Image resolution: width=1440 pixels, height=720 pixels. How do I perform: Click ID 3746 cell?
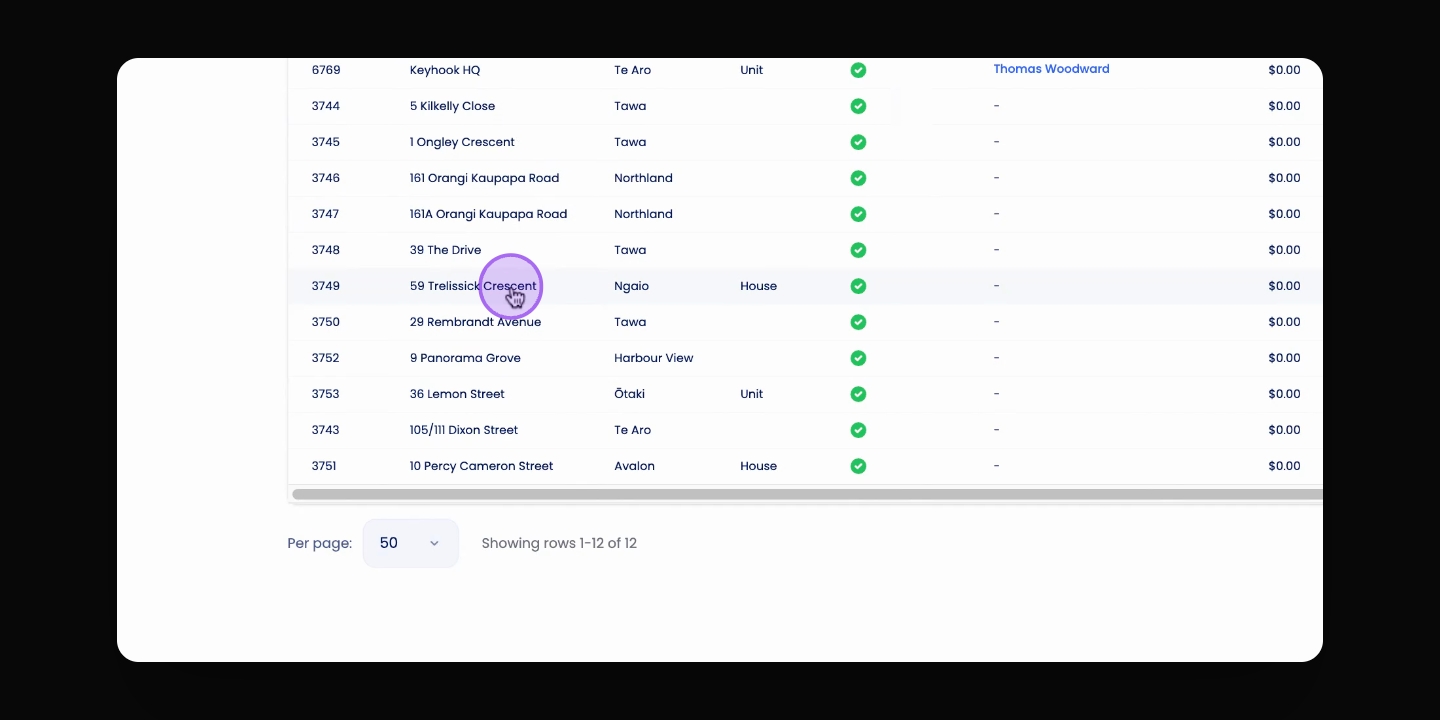(x=326, y=178)
